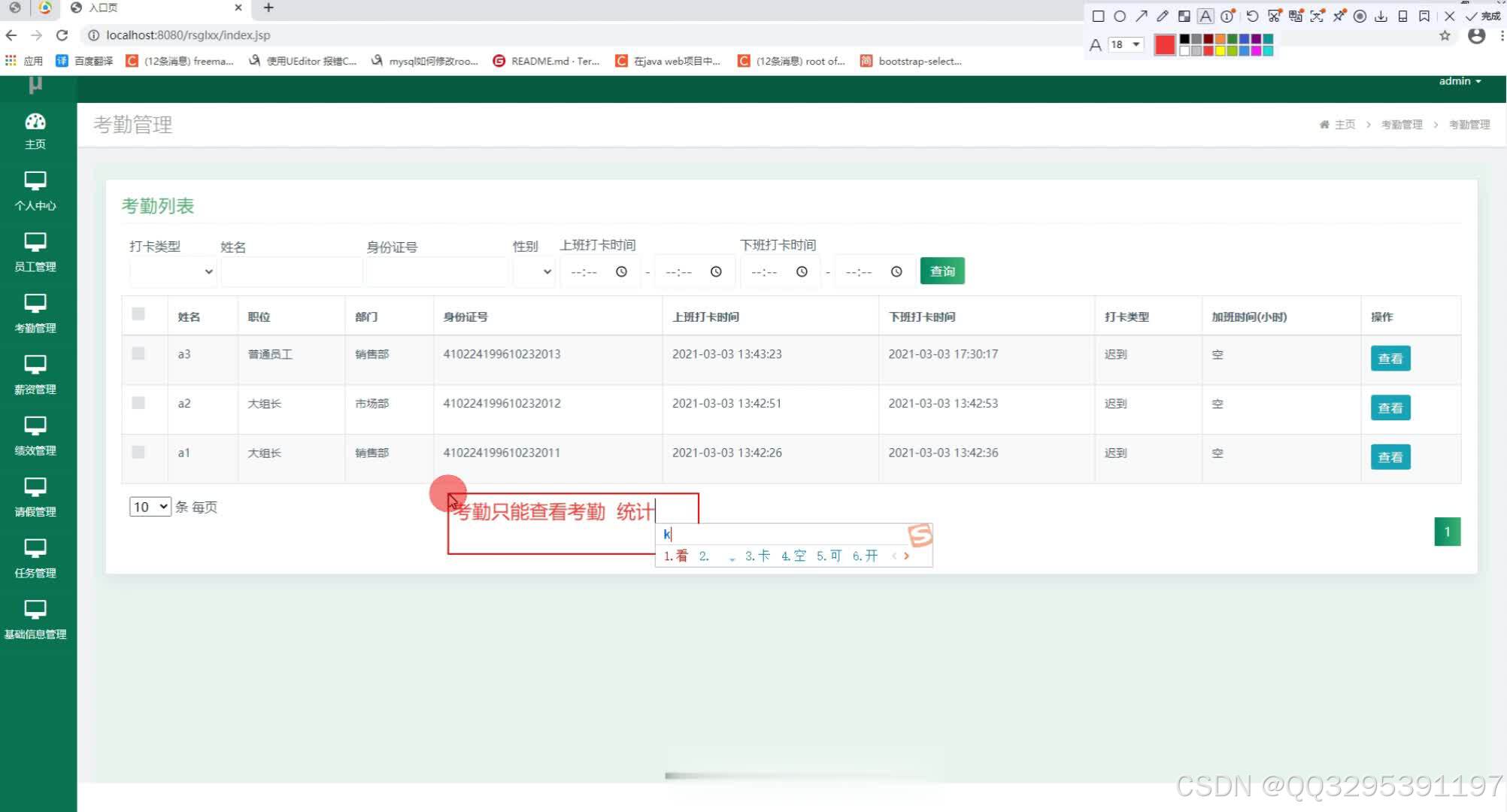Screen dimensions: 1507x812
Task: Pick the yellow color swatch
Action: coord(1220,51)
